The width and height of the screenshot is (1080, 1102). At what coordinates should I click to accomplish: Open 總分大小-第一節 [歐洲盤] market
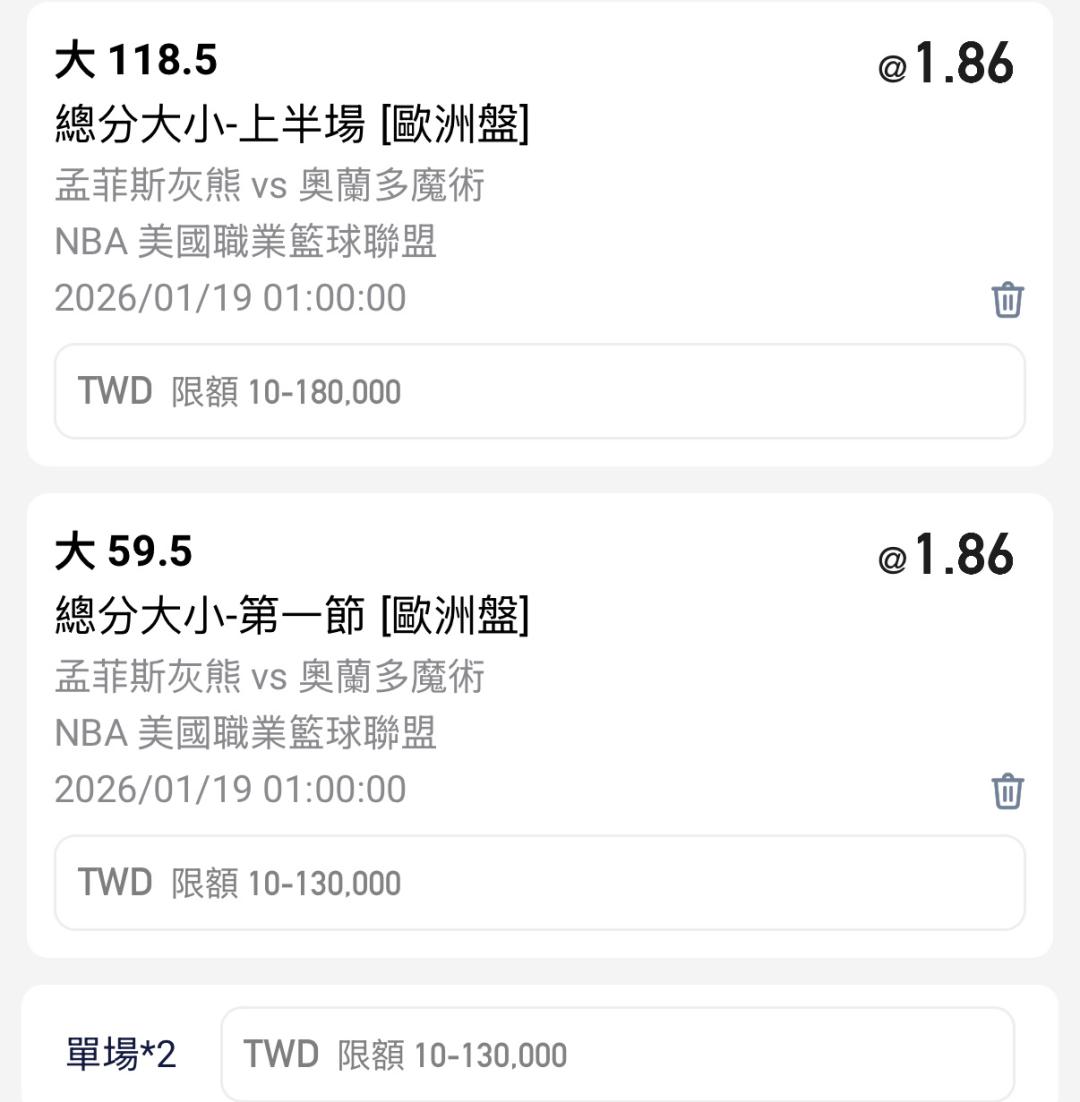(292, 616)
